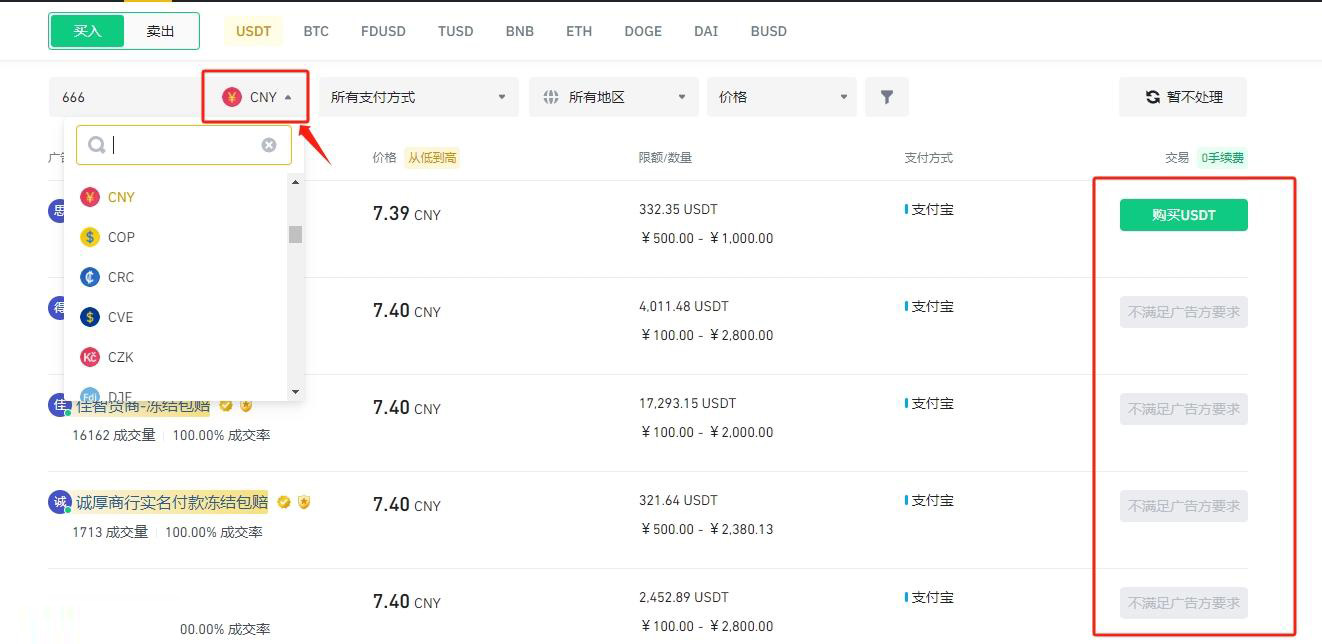
Task: Click the COP currency coin icon
Action: click(x=90, y=237)
